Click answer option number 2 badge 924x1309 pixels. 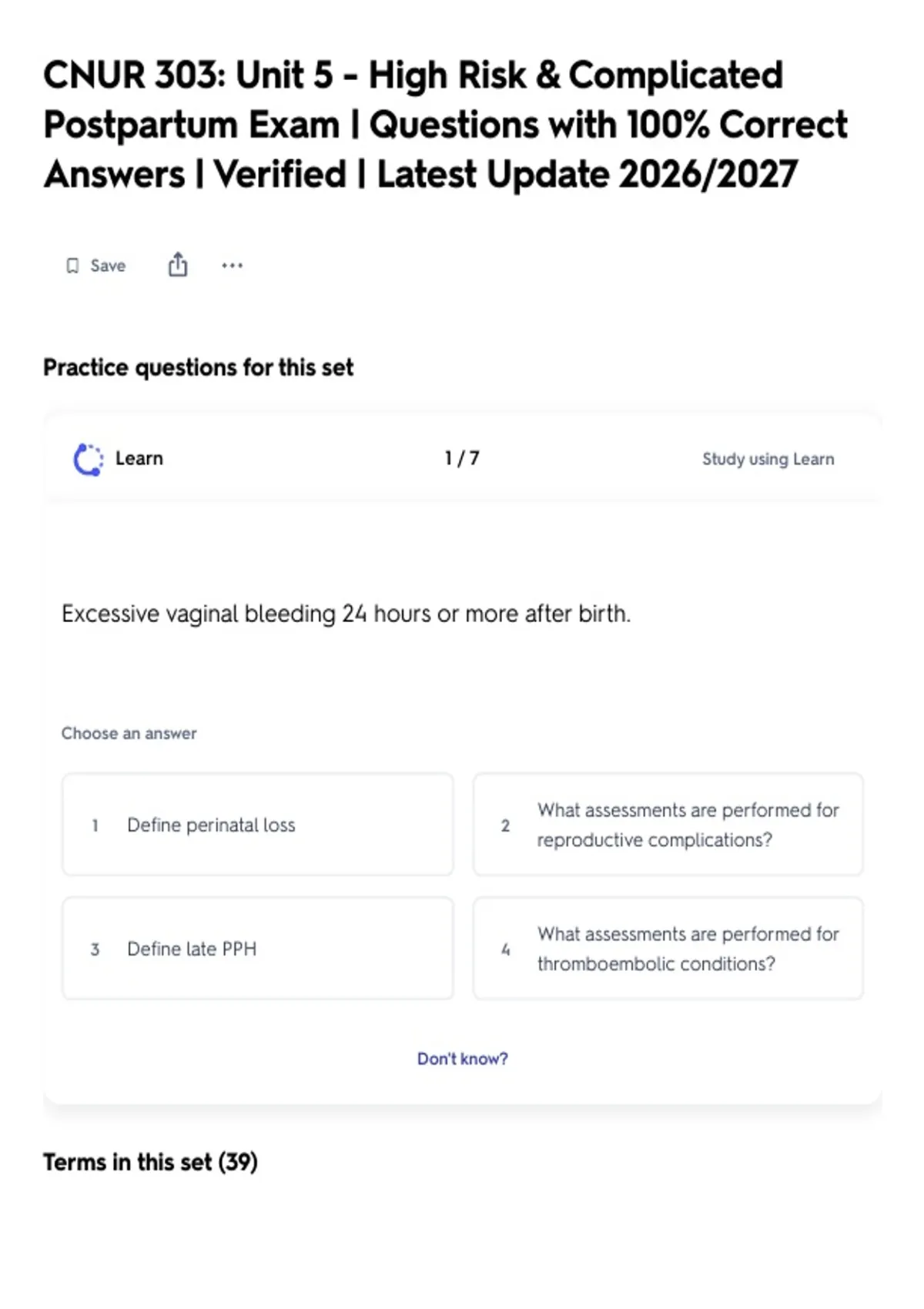click(505, 825)
